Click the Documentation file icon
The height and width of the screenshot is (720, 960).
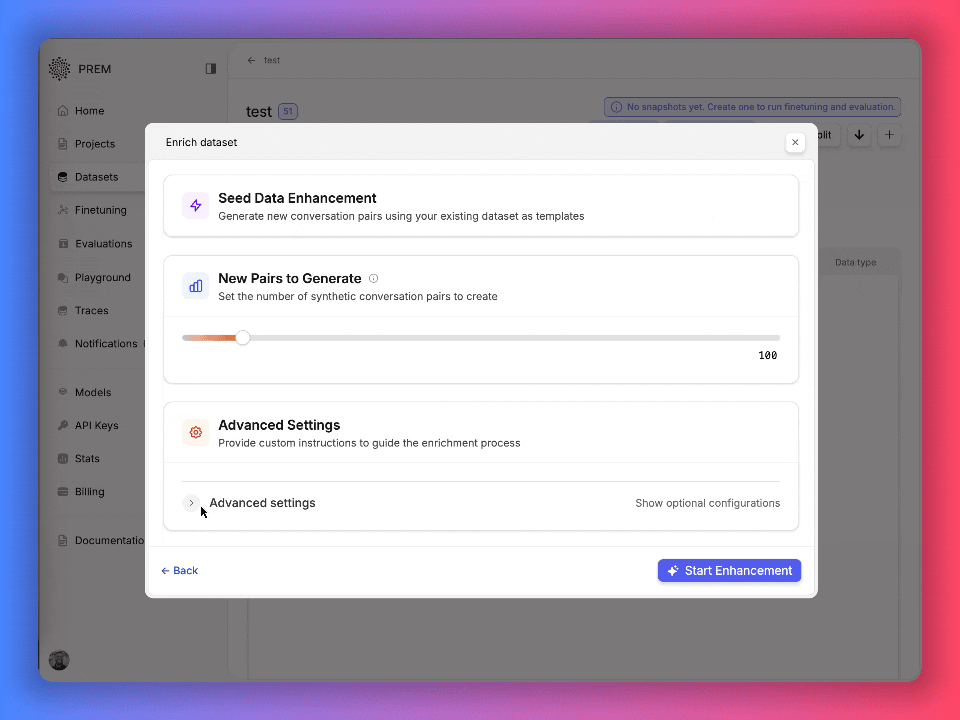point(62,541)
